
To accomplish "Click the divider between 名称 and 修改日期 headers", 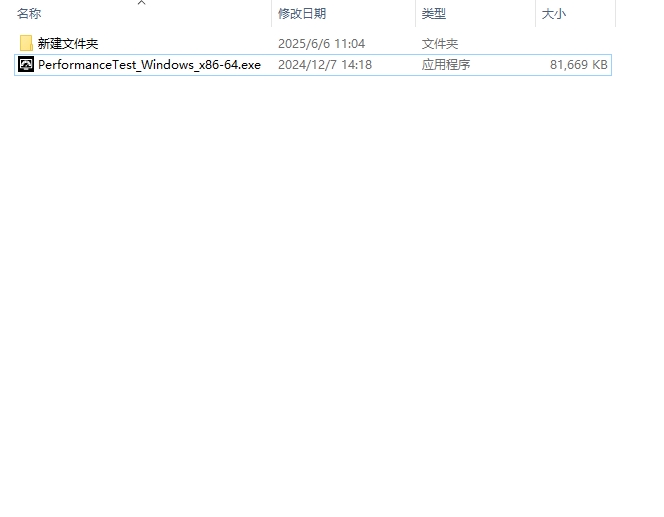I will coord(271,14).
